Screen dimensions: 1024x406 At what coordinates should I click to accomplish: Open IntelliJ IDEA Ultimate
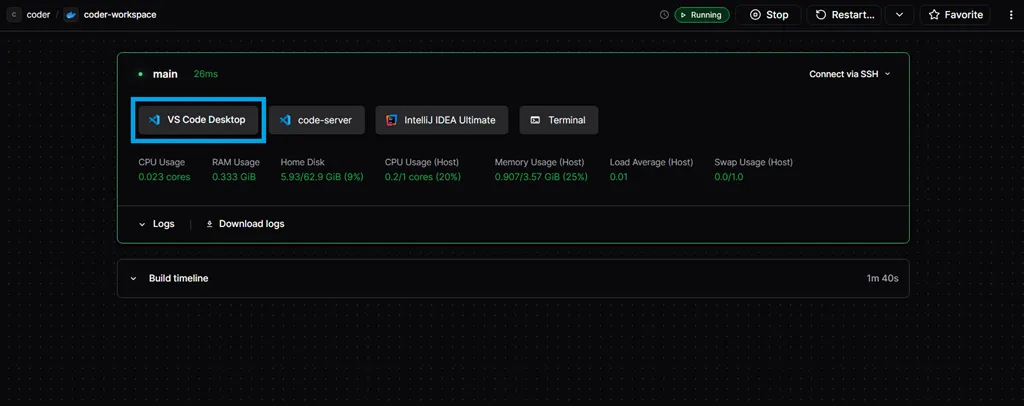441,120
